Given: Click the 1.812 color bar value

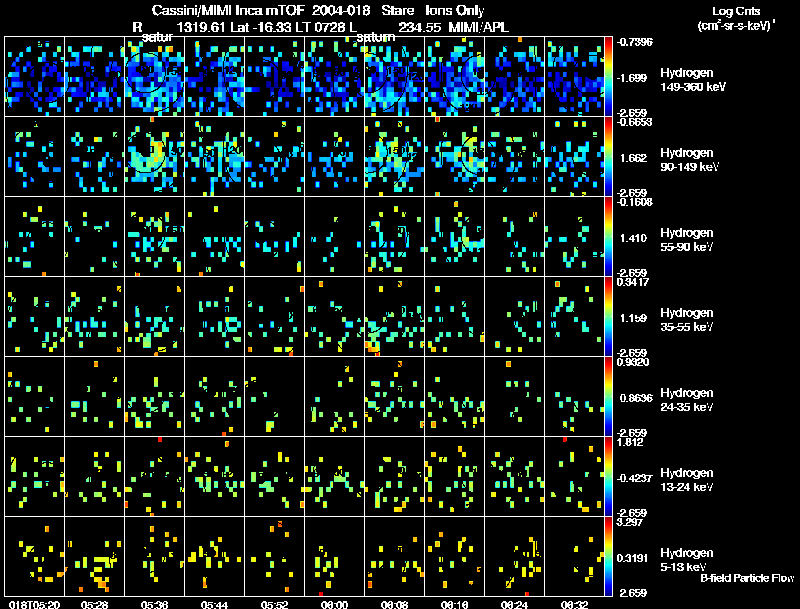Looking at the screenshot, I should click(630, 442).
